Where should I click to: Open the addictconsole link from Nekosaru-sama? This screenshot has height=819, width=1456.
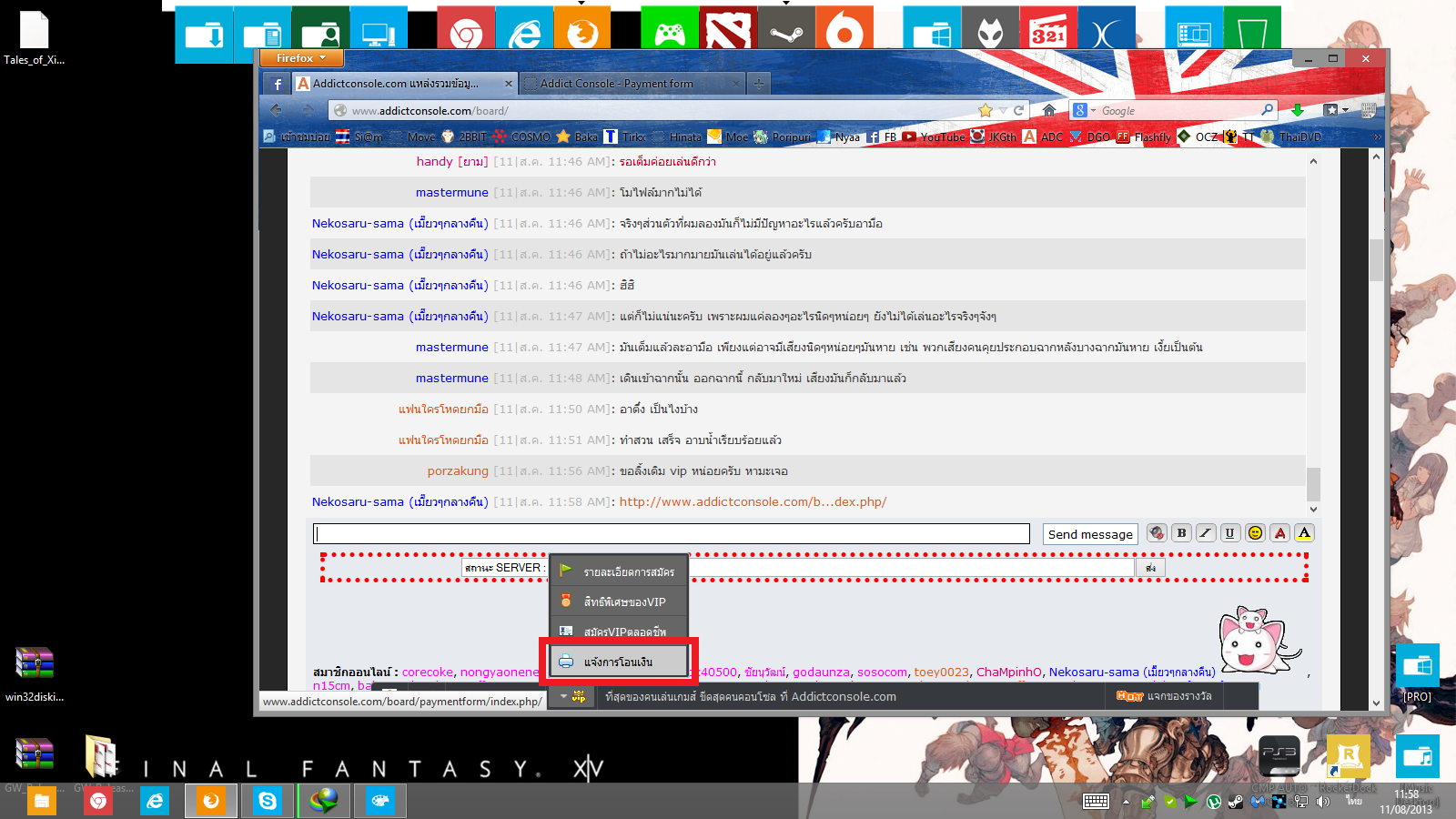pyautogui.click(x=753, y=501)
